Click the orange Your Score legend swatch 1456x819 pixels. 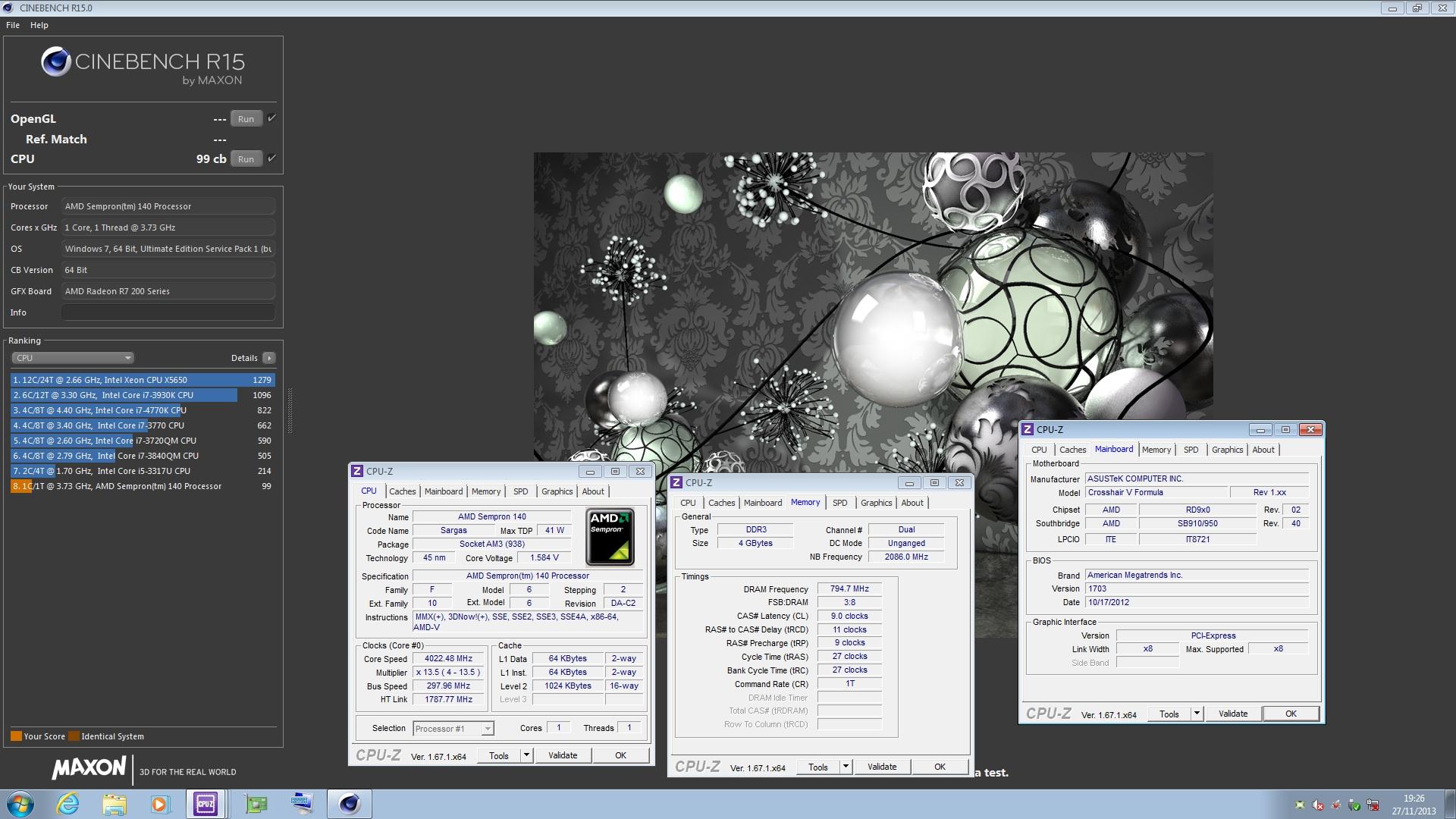point(16,736)
